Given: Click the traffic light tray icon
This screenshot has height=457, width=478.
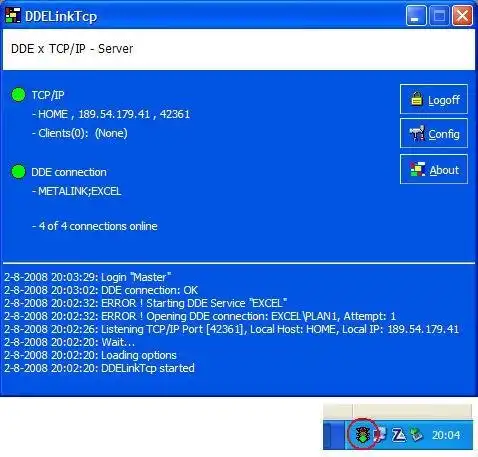Looking at the screenshot, I should (x=362, y=434).
